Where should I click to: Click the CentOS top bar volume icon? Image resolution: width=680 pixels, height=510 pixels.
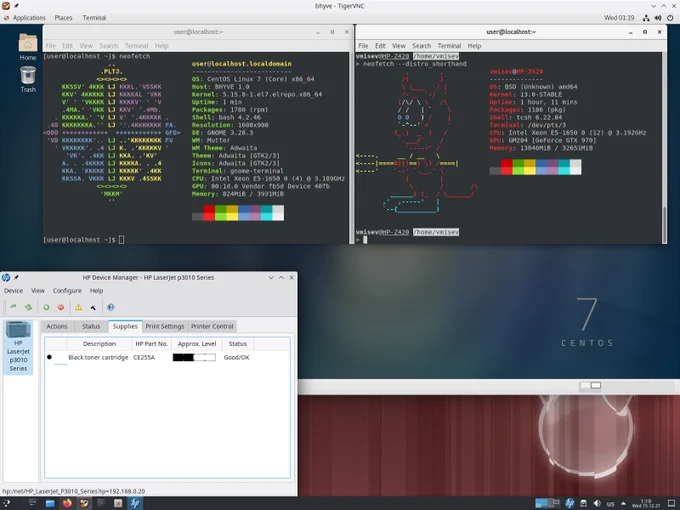pos(658,18)
